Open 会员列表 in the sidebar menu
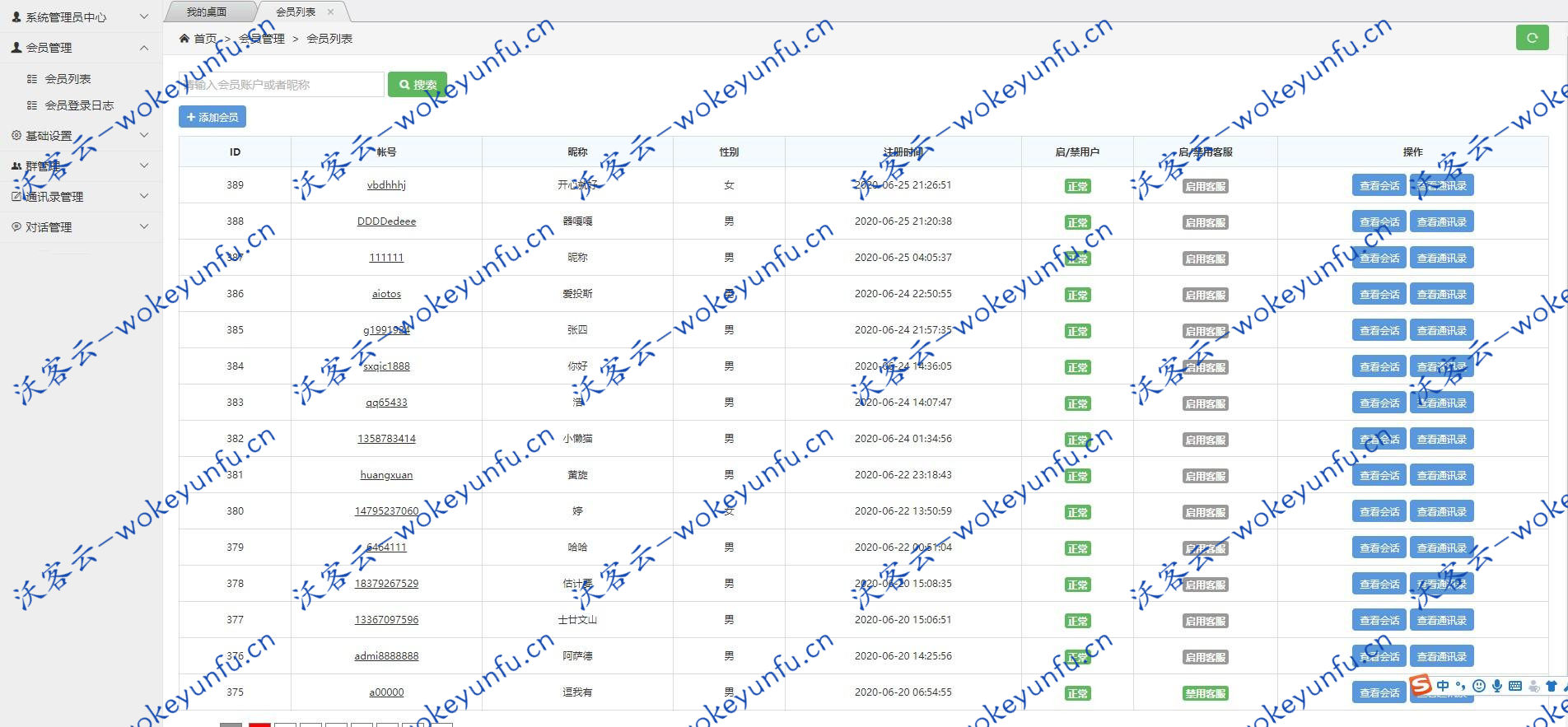 (68, 79)
